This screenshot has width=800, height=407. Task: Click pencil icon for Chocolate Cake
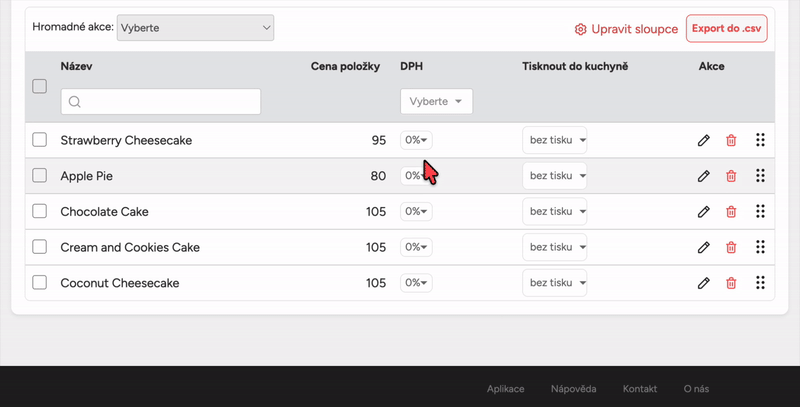pos(704,212)
